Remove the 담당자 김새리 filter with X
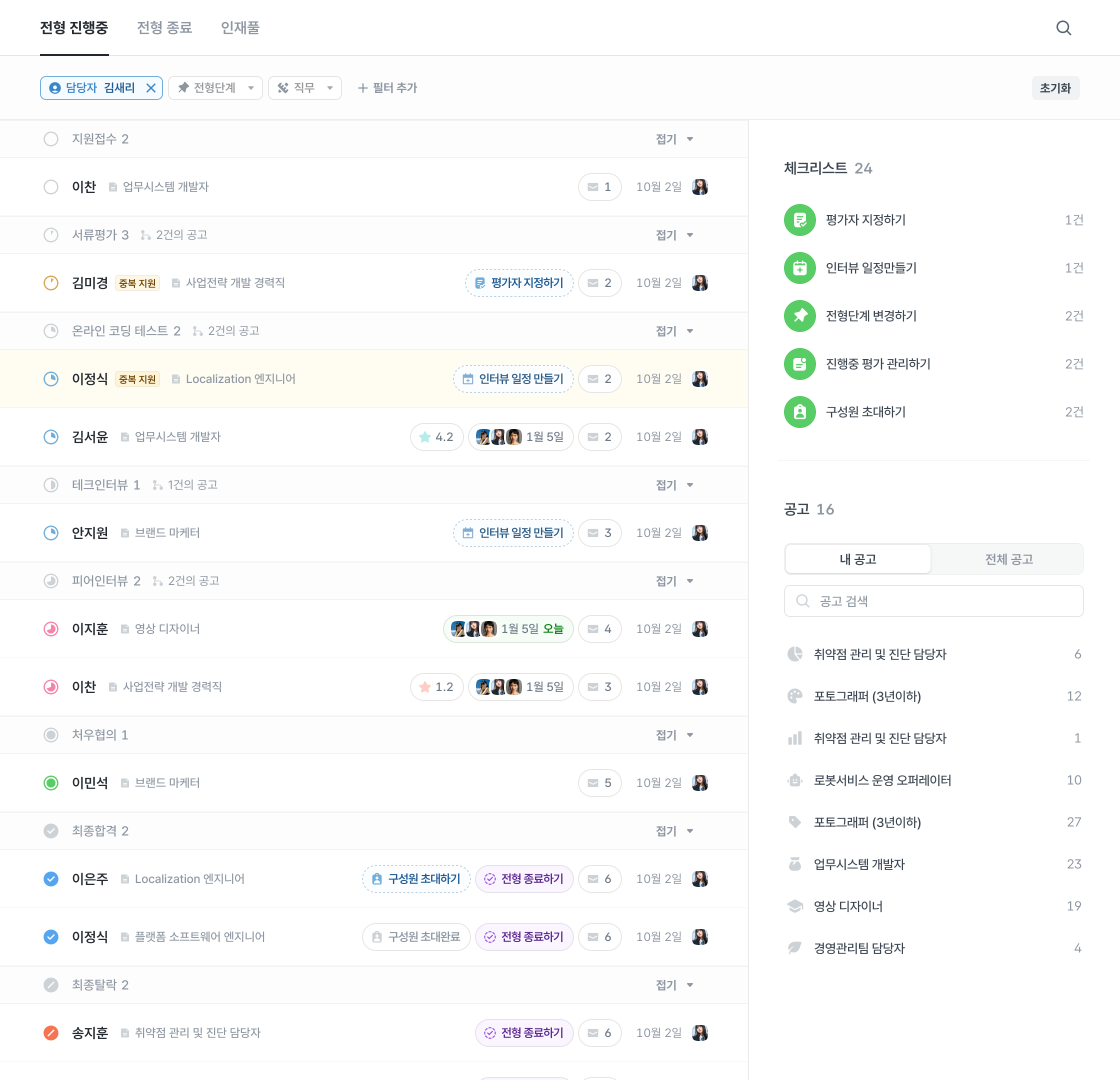1120x1080 pixels. 151,88
